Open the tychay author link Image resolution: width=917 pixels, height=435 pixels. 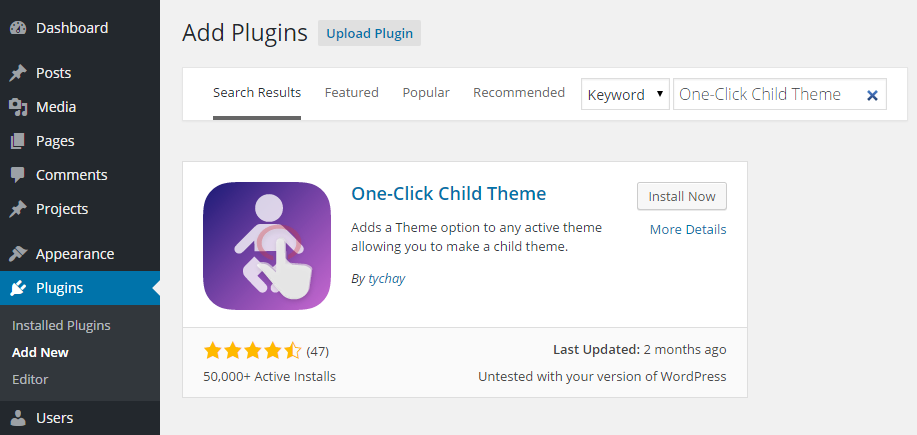tap(387, 279)
